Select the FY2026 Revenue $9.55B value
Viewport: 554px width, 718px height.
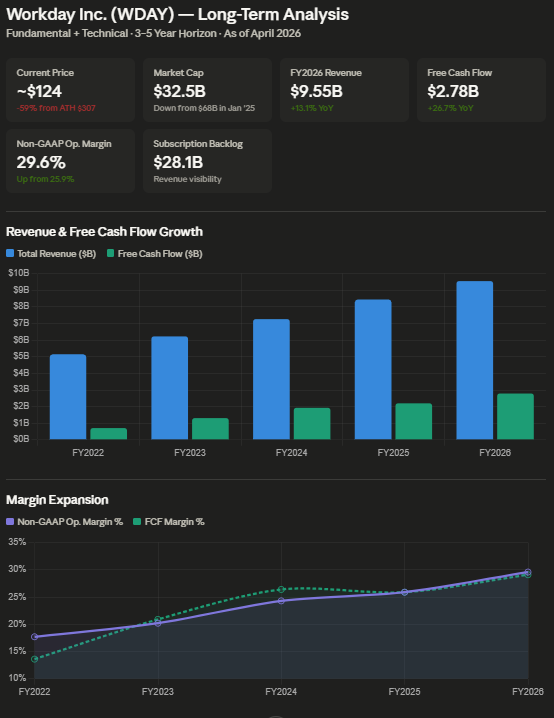[316, 91]
